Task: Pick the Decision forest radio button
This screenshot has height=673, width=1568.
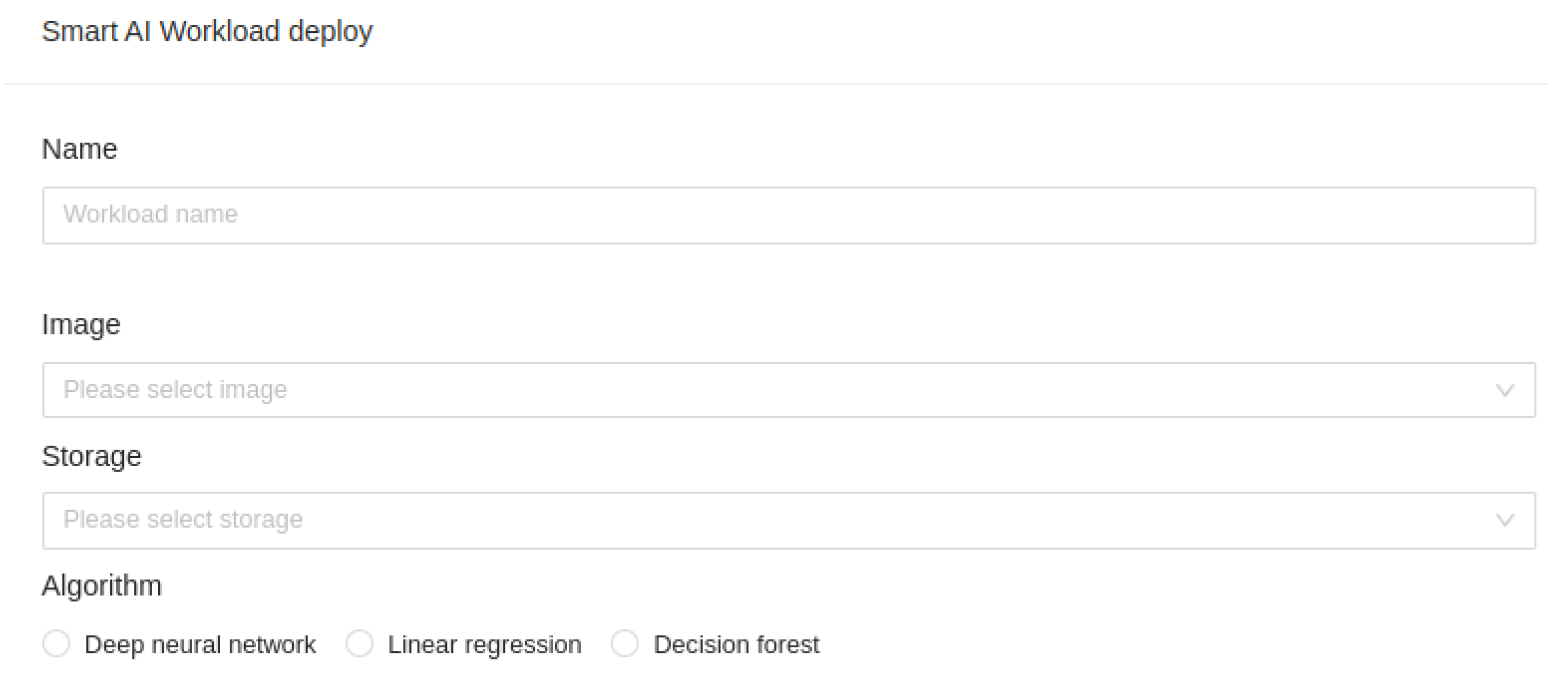Action: (625, 644)
